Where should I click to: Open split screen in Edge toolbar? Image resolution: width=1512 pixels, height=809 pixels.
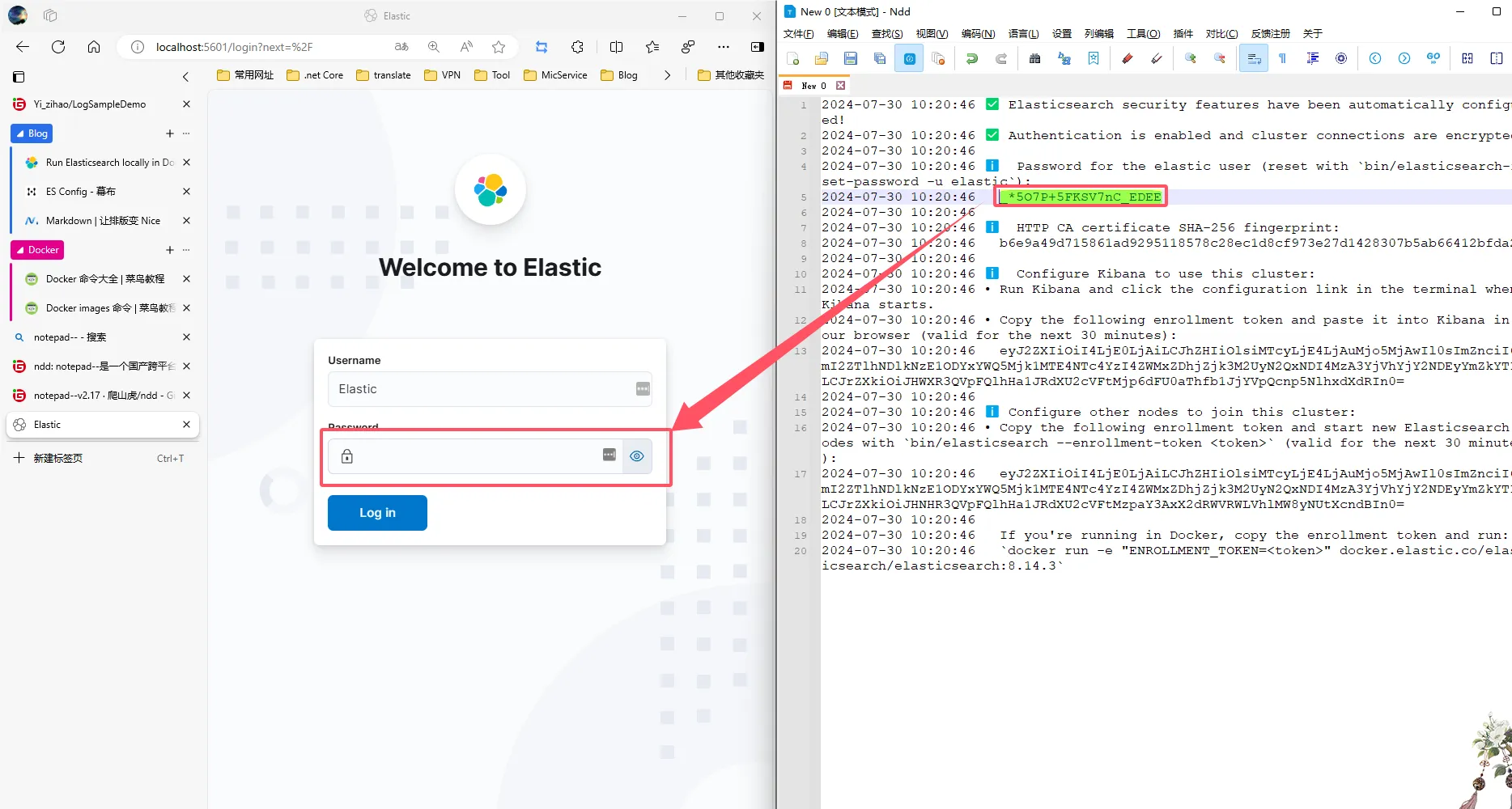tap(616, 47)
